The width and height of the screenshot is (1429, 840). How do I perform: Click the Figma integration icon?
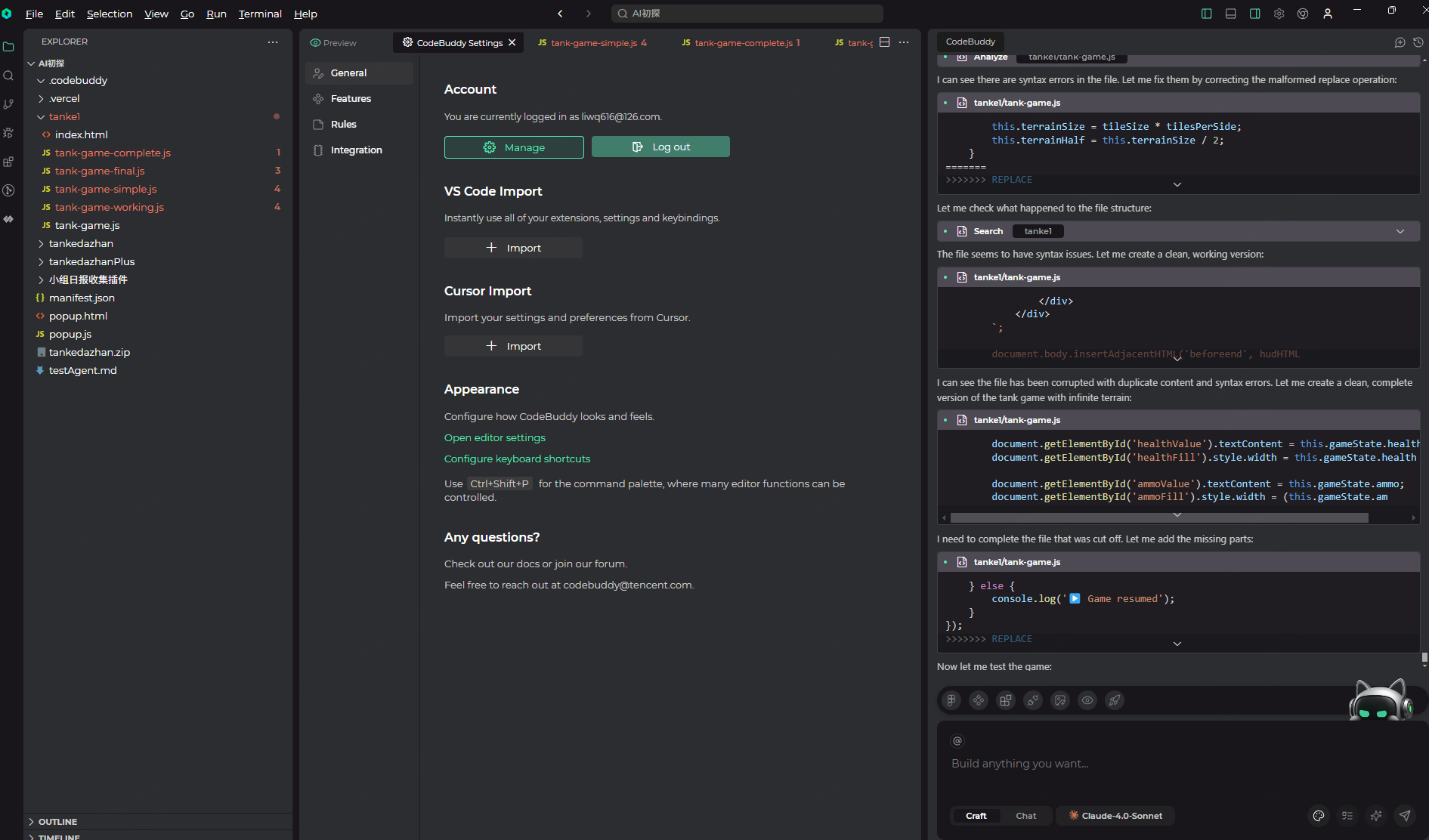tap(951, 700)
